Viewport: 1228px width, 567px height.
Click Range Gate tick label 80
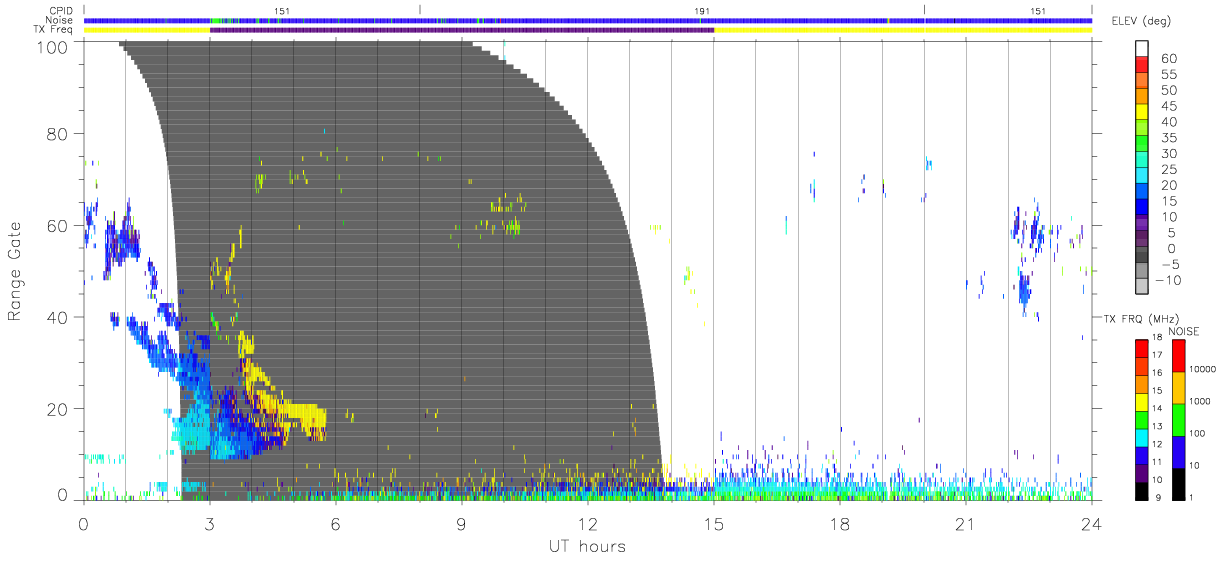pos(56,134)
